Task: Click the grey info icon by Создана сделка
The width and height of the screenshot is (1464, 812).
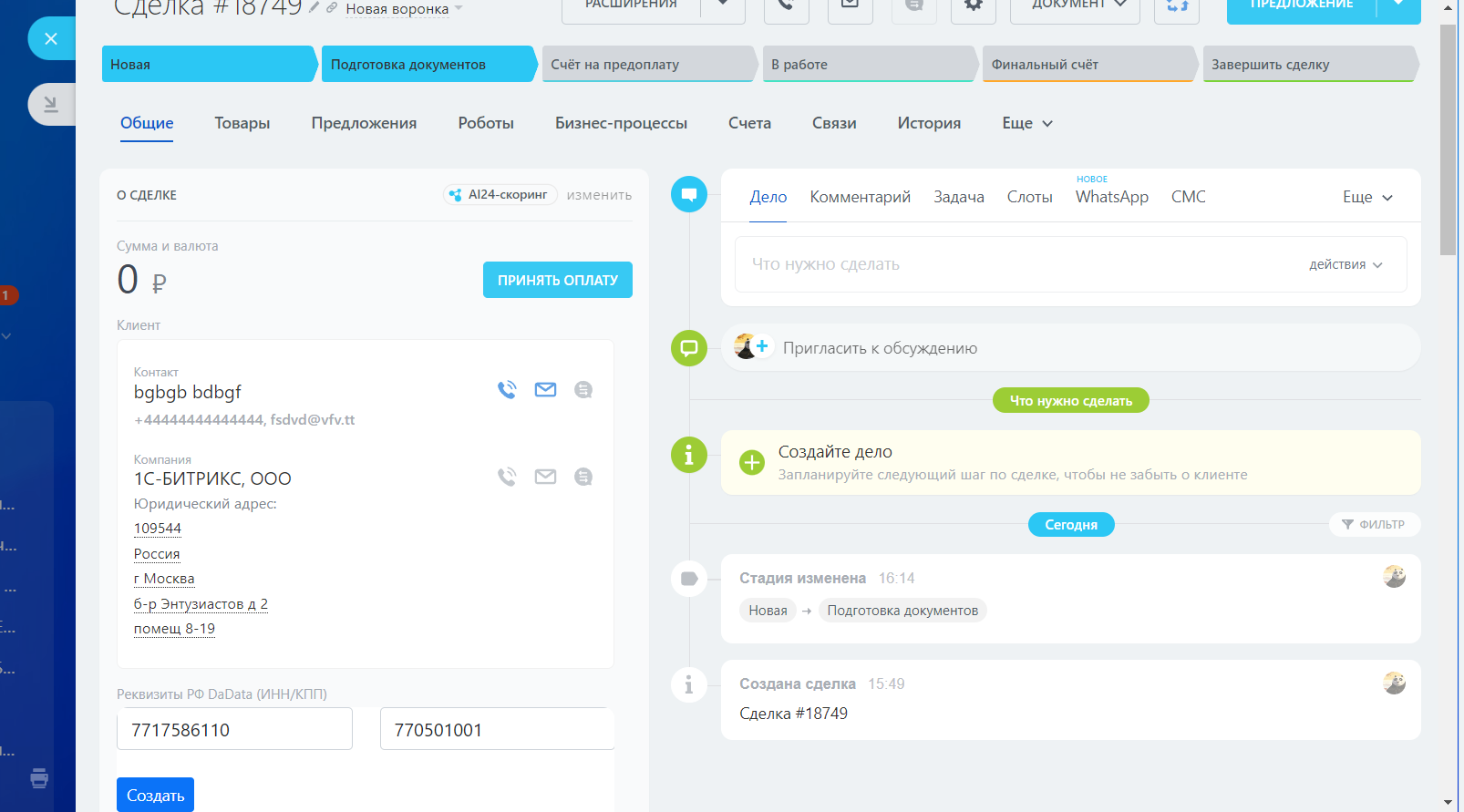Action: (x=689, y=684)
